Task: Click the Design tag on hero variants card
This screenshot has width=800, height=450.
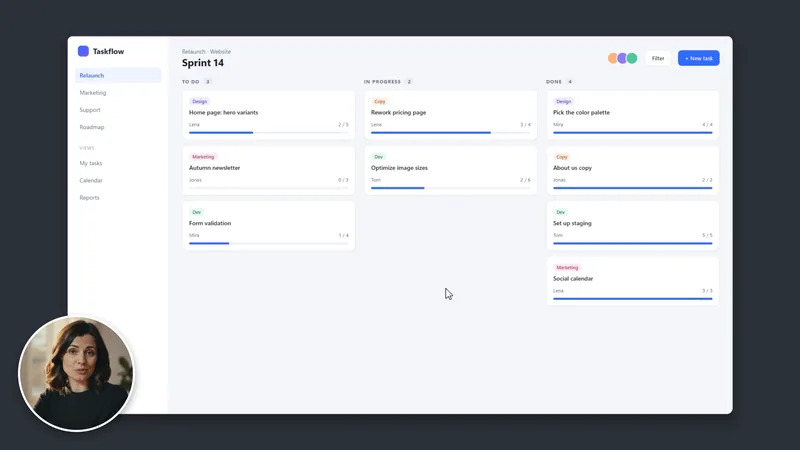Action: [199, 102]
